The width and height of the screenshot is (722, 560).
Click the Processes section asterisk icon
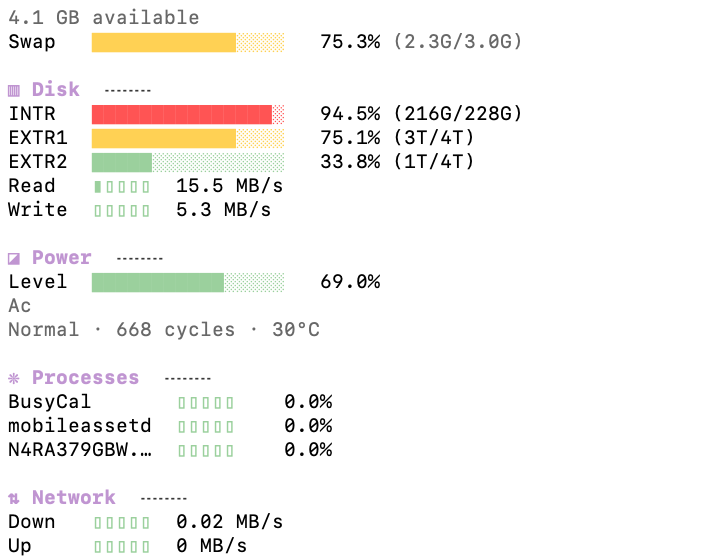[x=14, y=378]
